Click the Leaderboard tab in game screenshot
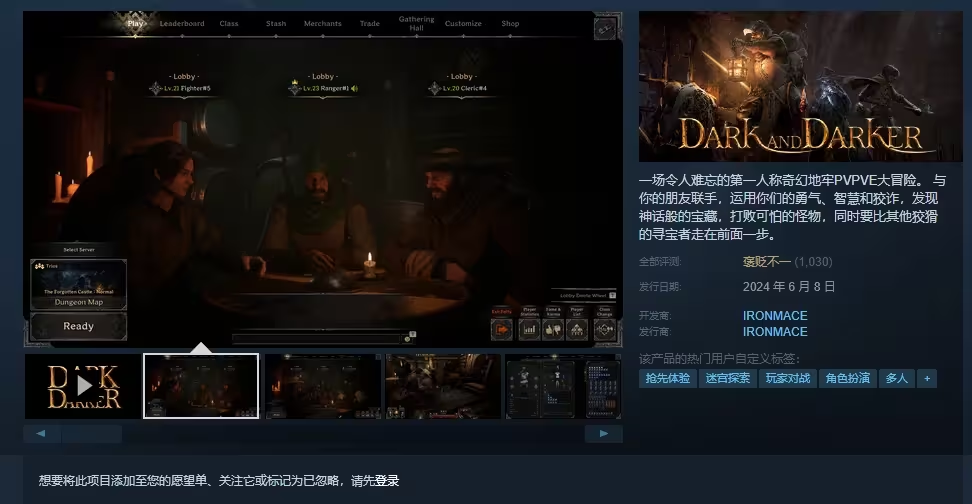972x504 pixels. tap(182, 24)
